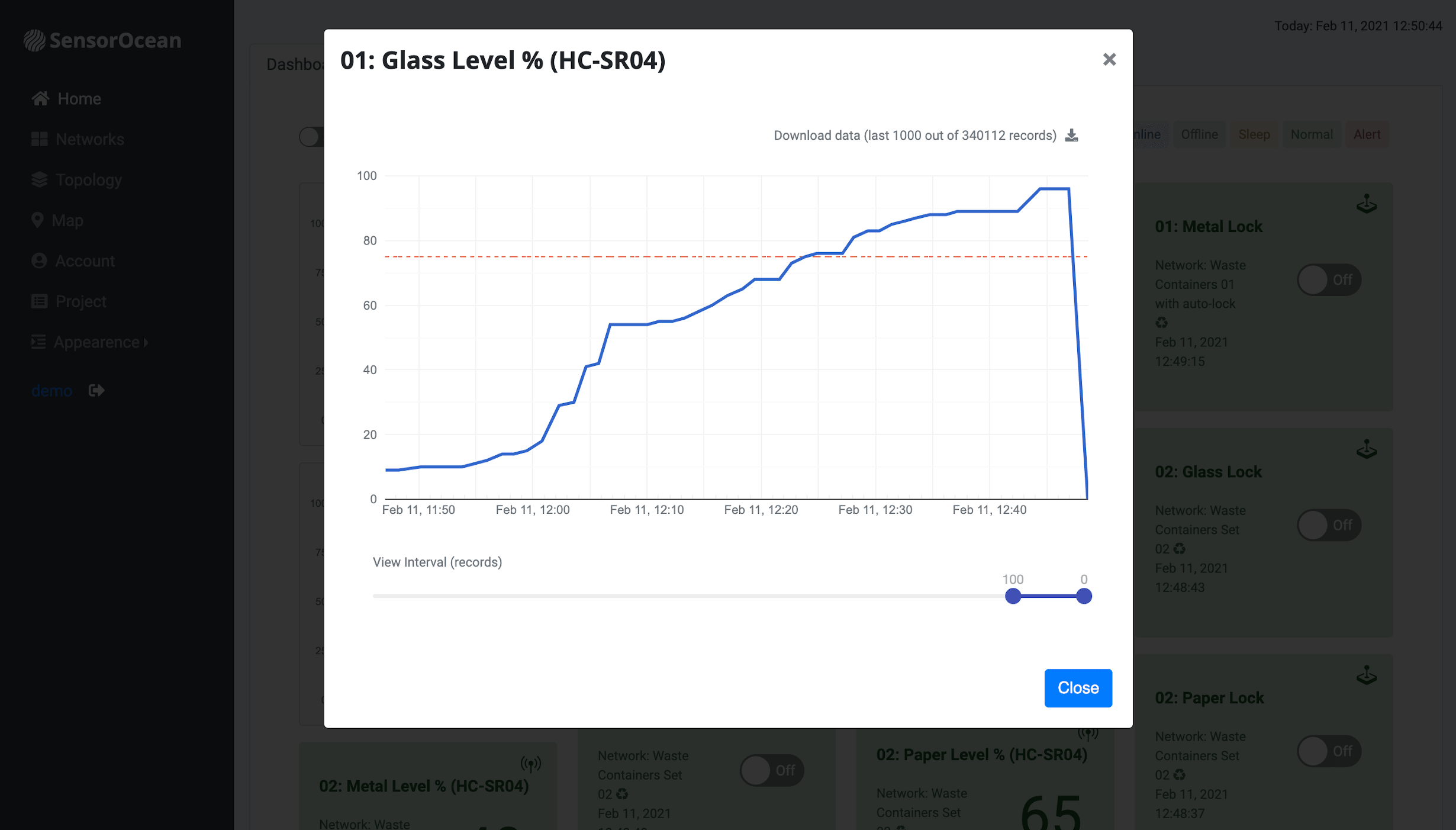The image size is (1456, 830).
Task: Click the blue Close button
Action: click(1078, 688)
